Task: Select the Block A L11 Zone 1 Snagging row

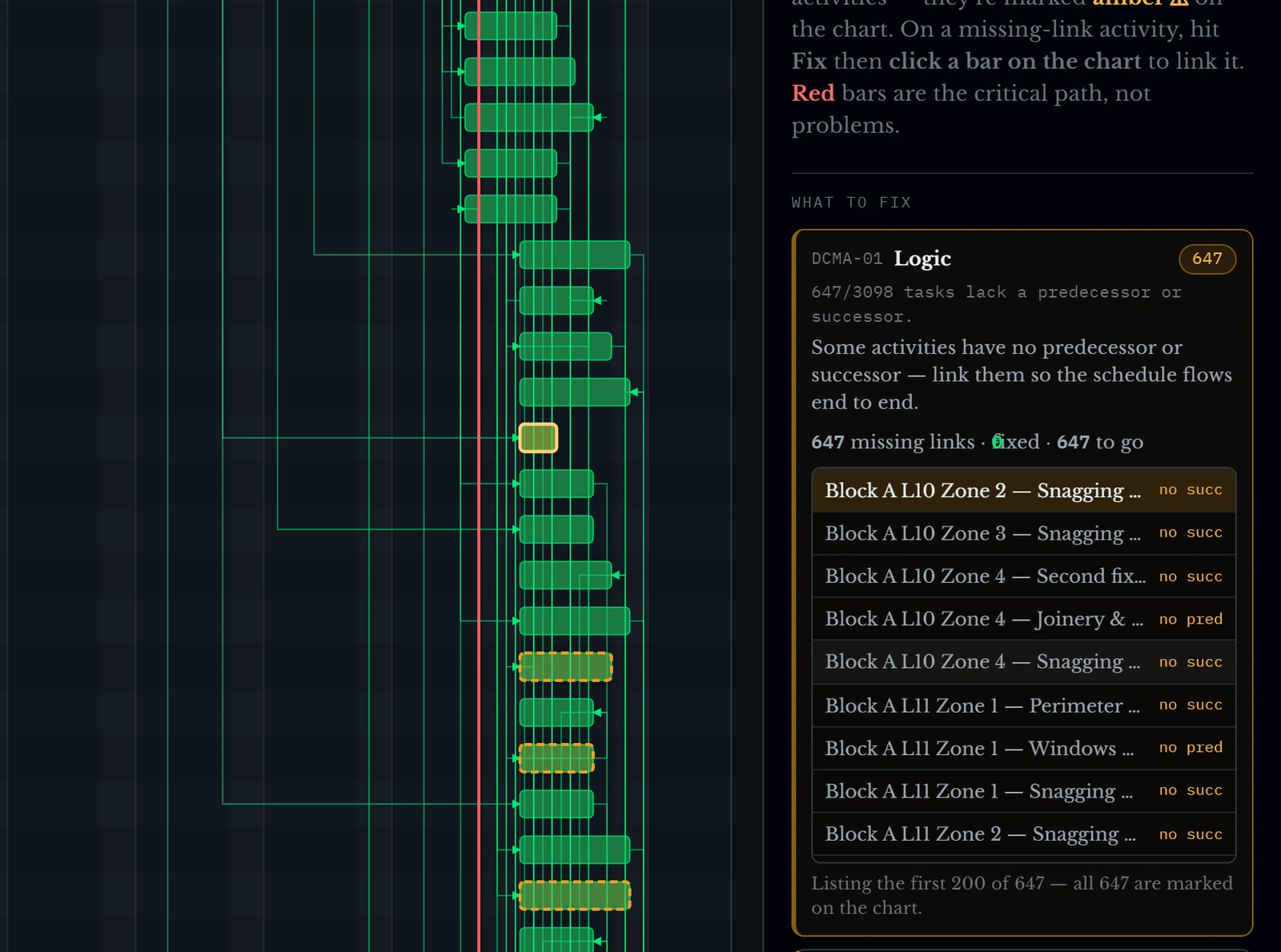Action: [1023, 791]
